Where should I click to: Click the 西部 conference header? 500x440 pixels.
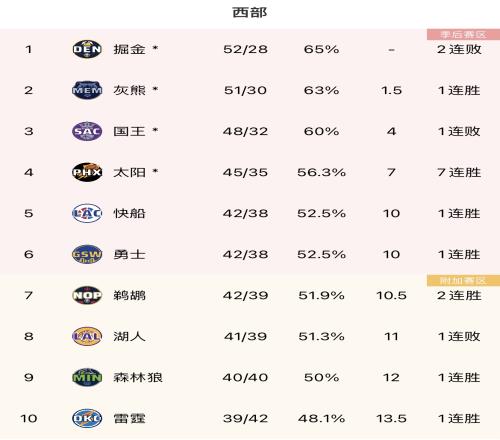[250, 12]
